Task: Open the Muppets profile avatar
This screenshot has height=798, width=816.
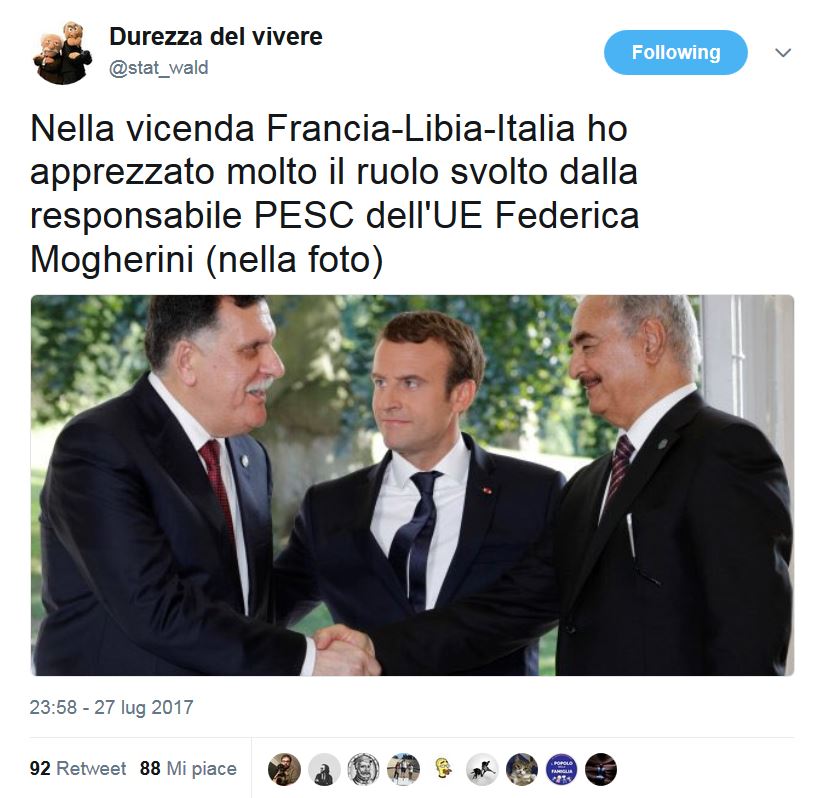Action: (x=61, y=53)
